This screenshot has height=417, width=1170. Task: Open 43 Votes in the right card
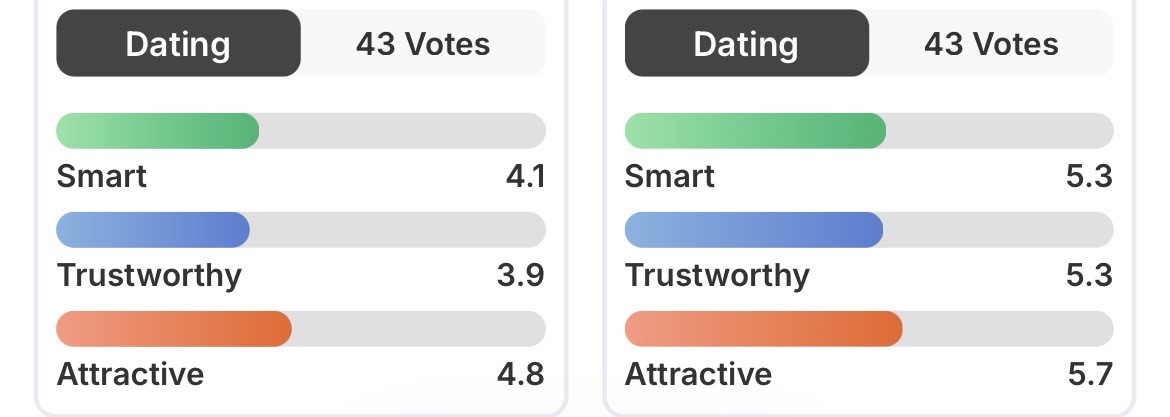point(991,44)
